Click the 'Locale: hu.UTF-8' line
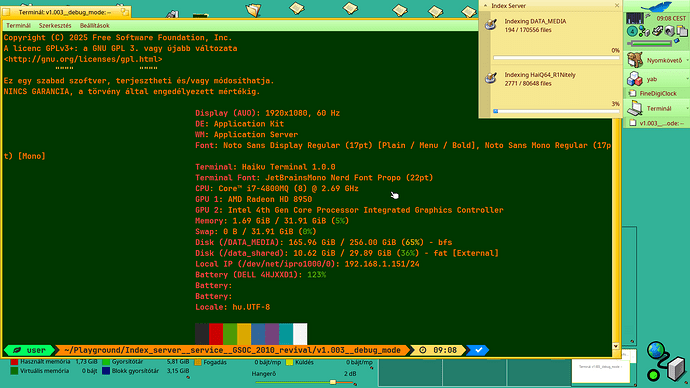This screenshot has width=690, height=388. (x=233, y=307)
